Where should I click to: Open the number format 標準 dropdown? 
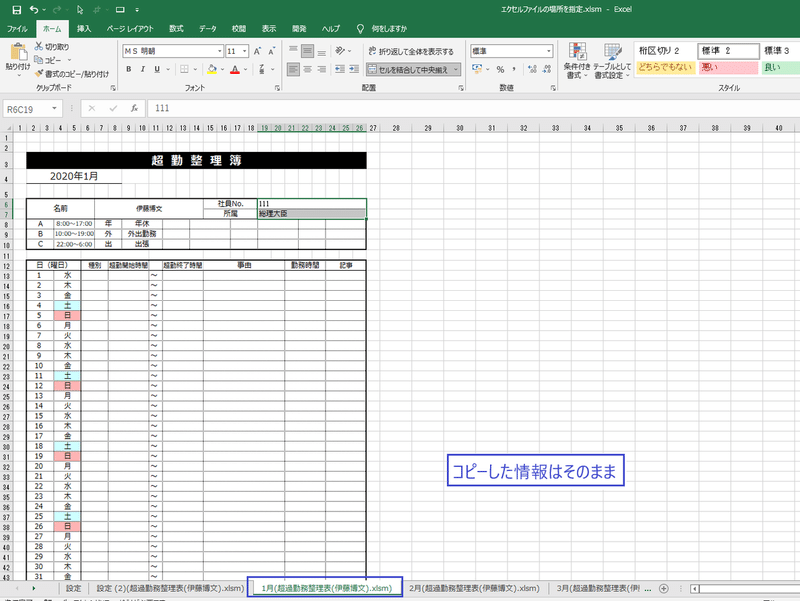(x=549, y=51)
